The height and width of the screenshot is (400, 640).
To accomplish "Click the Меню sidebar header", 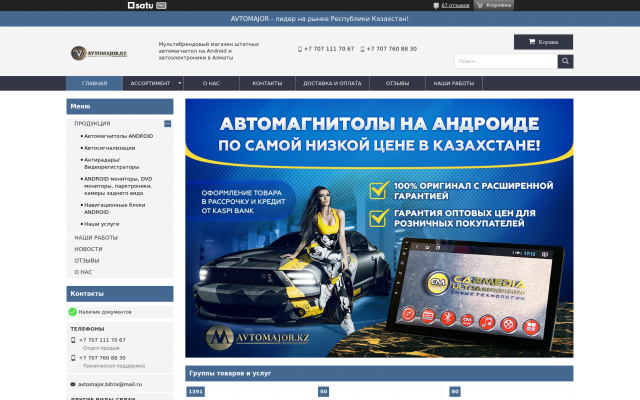I will tap(120, 107).
